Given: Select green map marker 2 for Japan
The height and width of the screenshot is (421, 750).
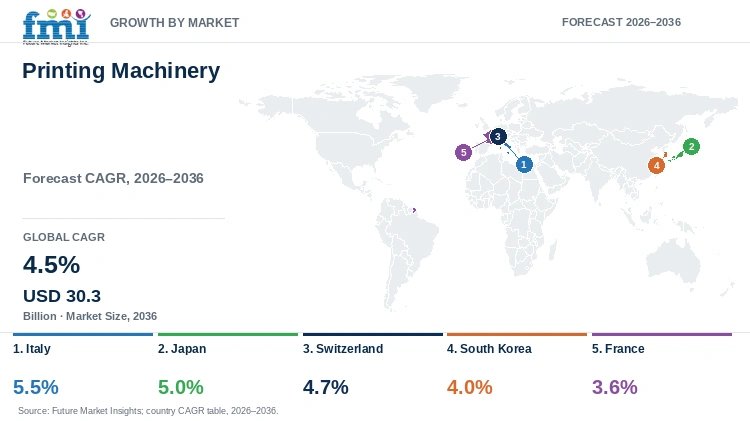Looking at the screenshot, I should [x=691, y=146].
